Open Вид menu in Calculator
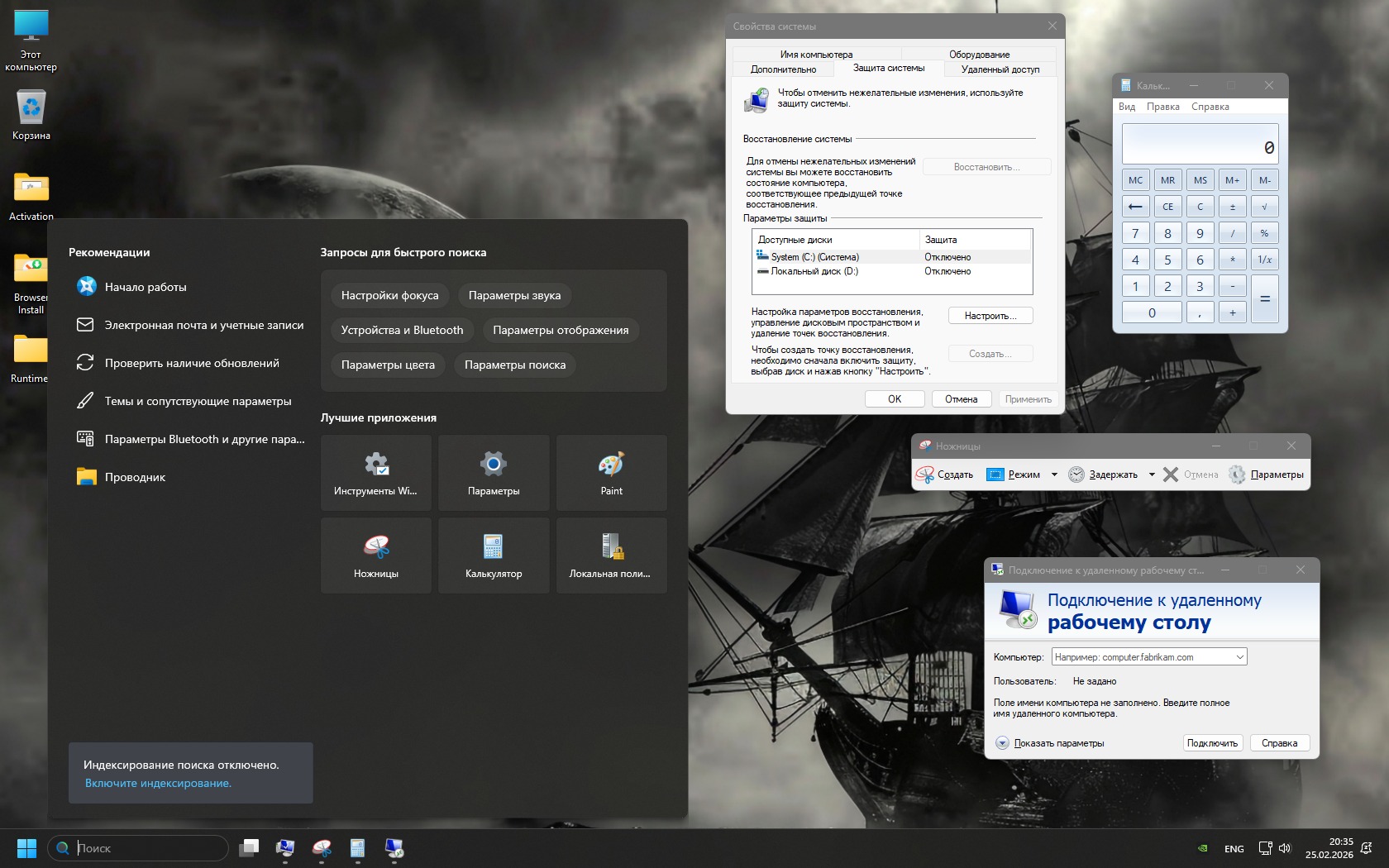 [1126, 107]
